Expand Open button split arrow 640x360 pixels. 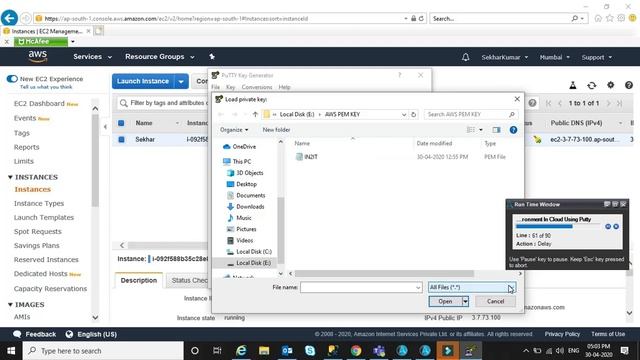coord(465,301)
